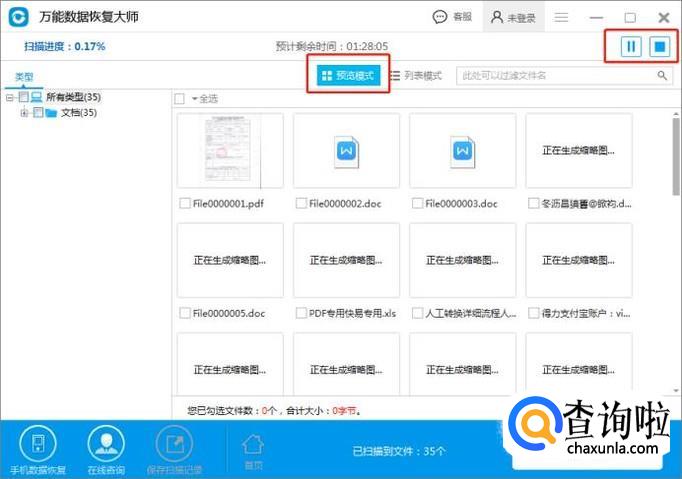Viewport: 682px width, 479px height.
Task: Check the 所有类型(35) checkbox
Action: pyautogui.click(x=23, y=97)
